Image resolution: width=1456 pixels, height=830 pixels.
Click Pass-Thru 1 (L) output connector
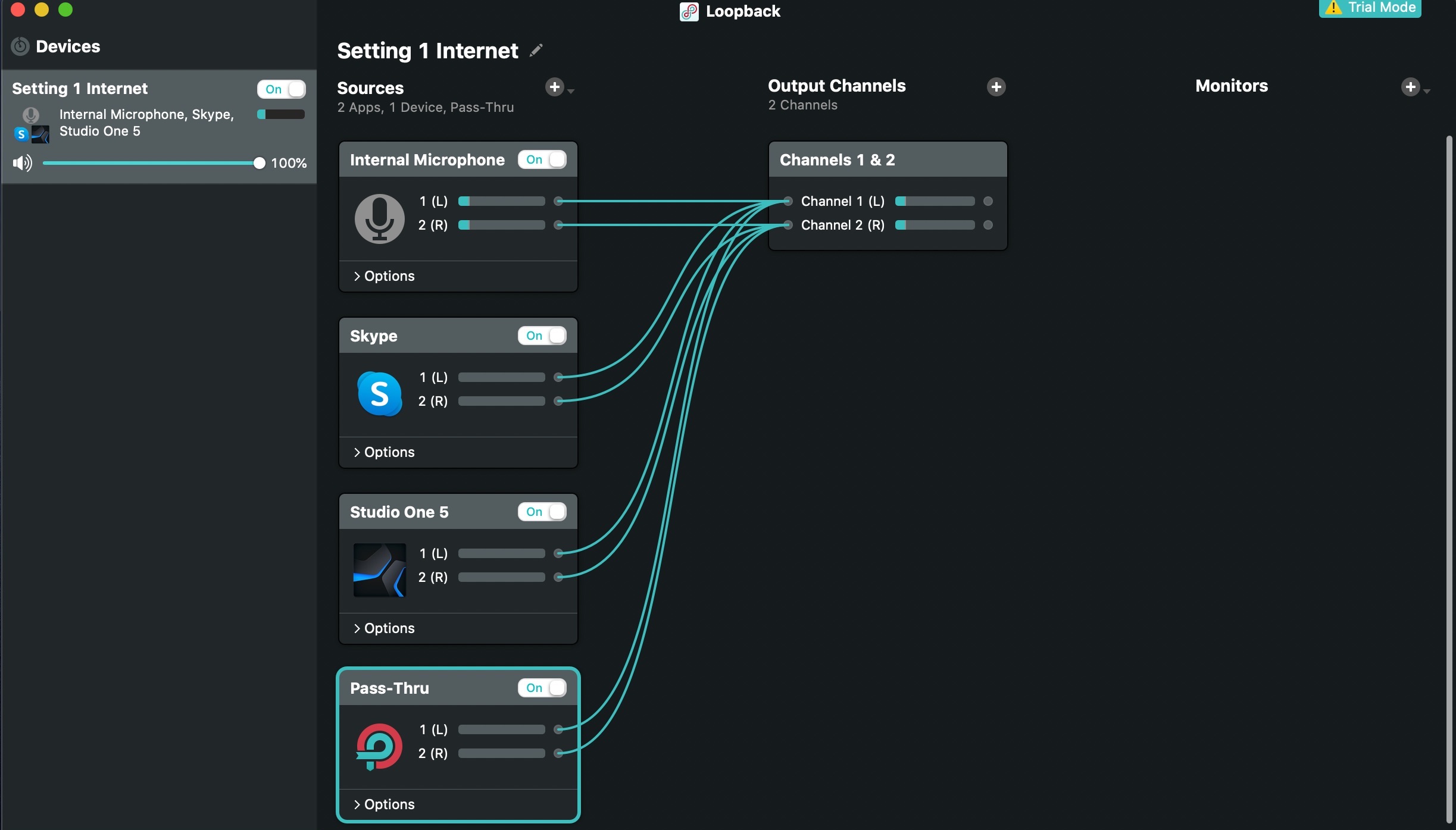(x=558, y=729)
